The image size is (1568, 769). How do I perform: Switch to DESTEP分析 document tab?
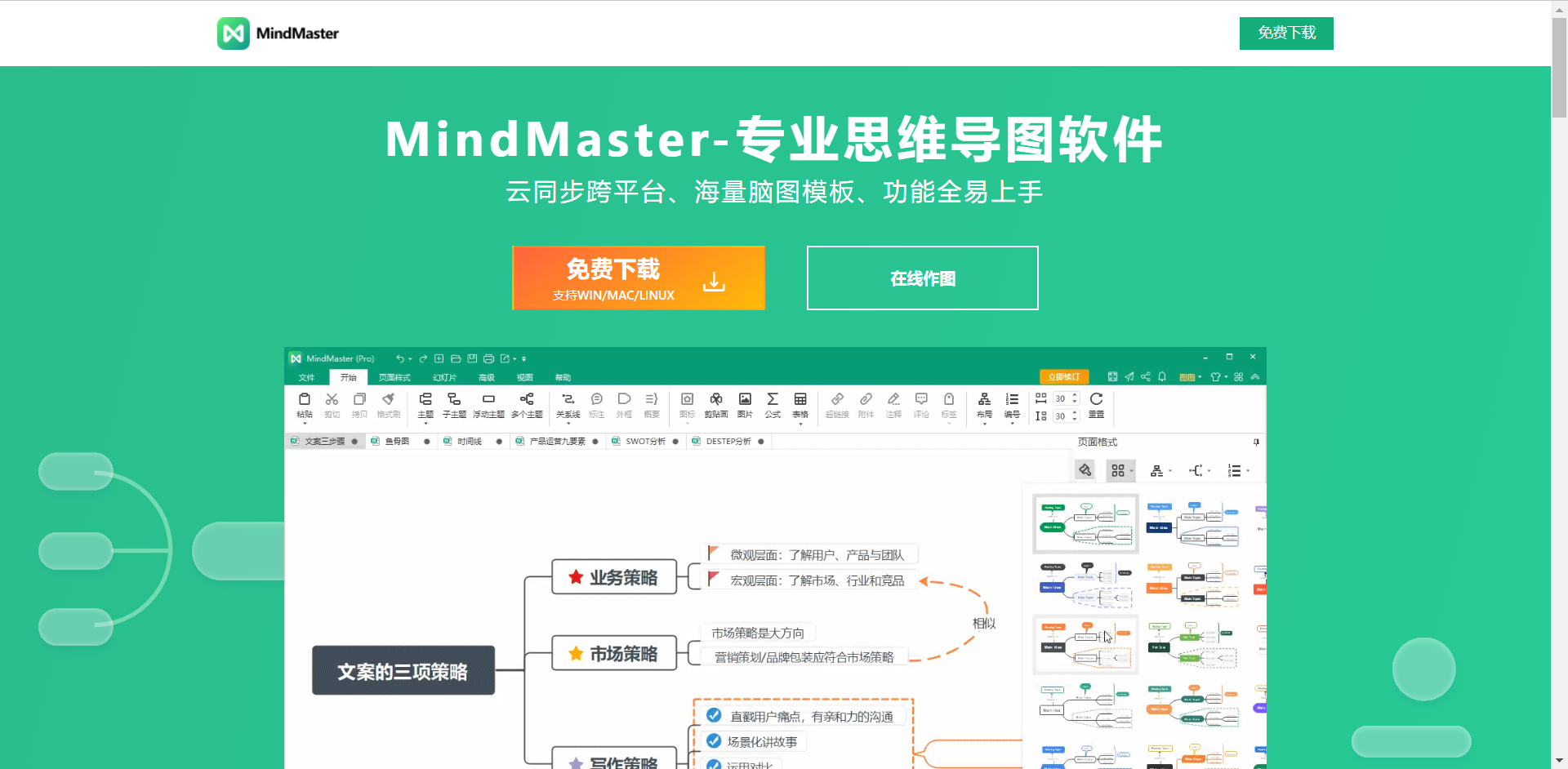[x=728, y=442]
